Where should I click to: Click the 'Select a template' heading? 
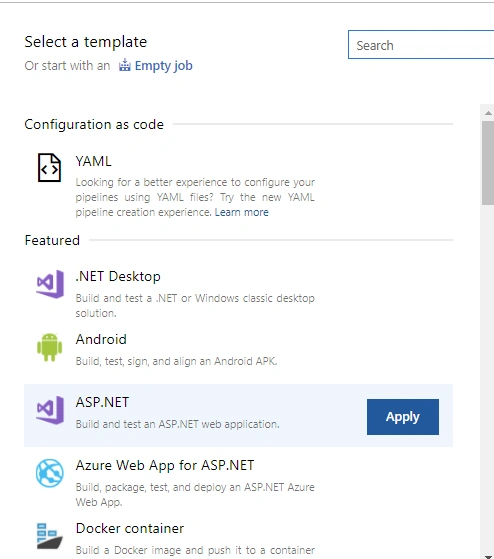click(x=86, y=42)
